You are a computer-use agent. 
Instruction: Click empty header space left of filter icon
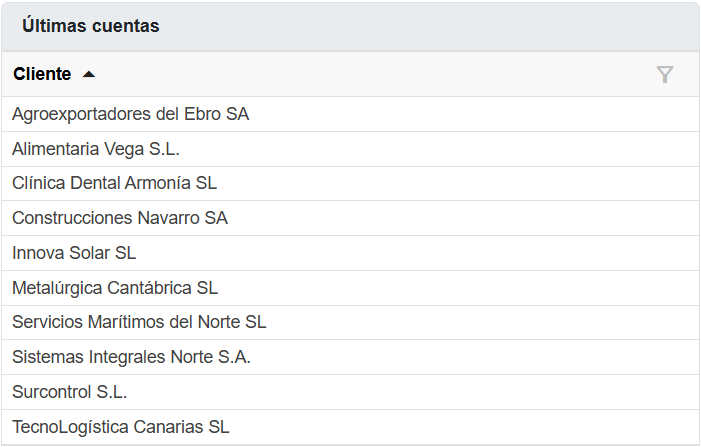tap(400, 74)
